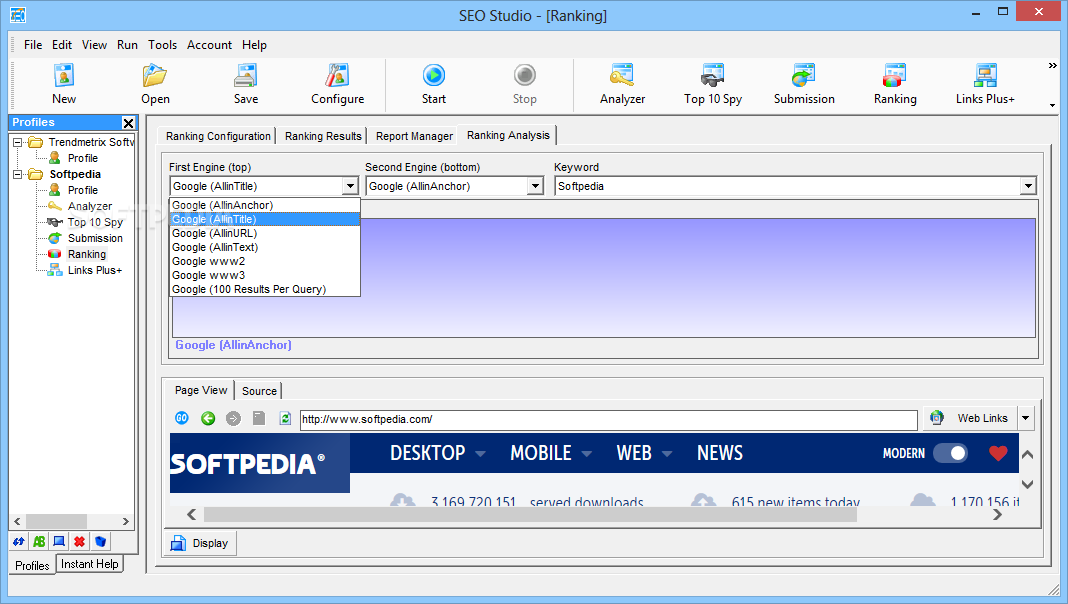Select Top 10 Spy in the profile tree
Viewport: 1068px width, 604px height.
95,222
